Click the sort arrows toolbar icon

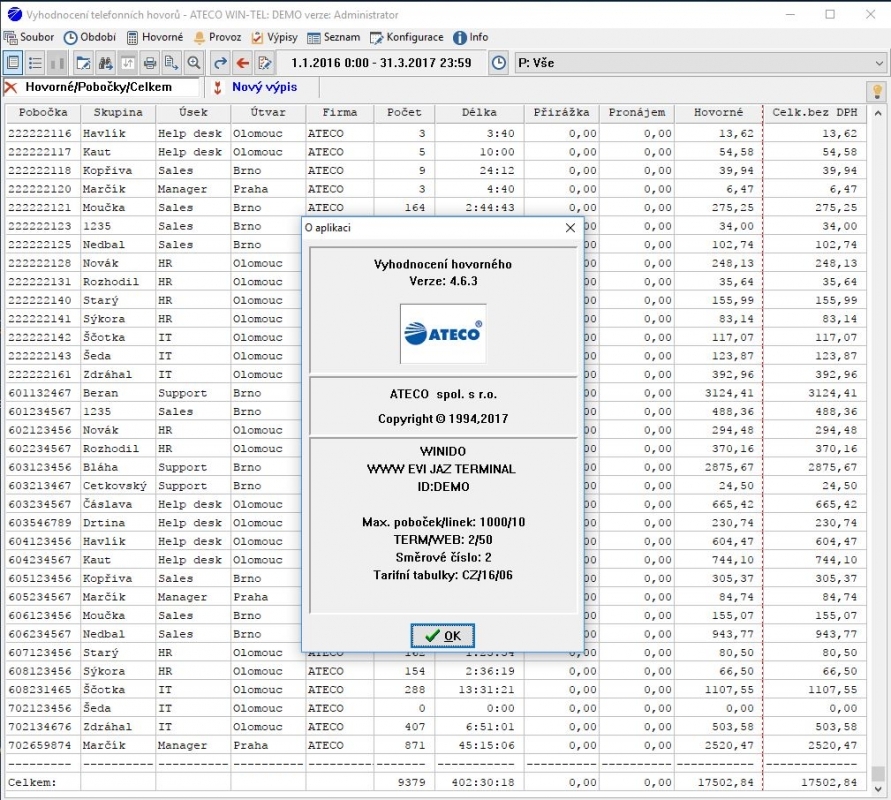click(x=128, y=62)
